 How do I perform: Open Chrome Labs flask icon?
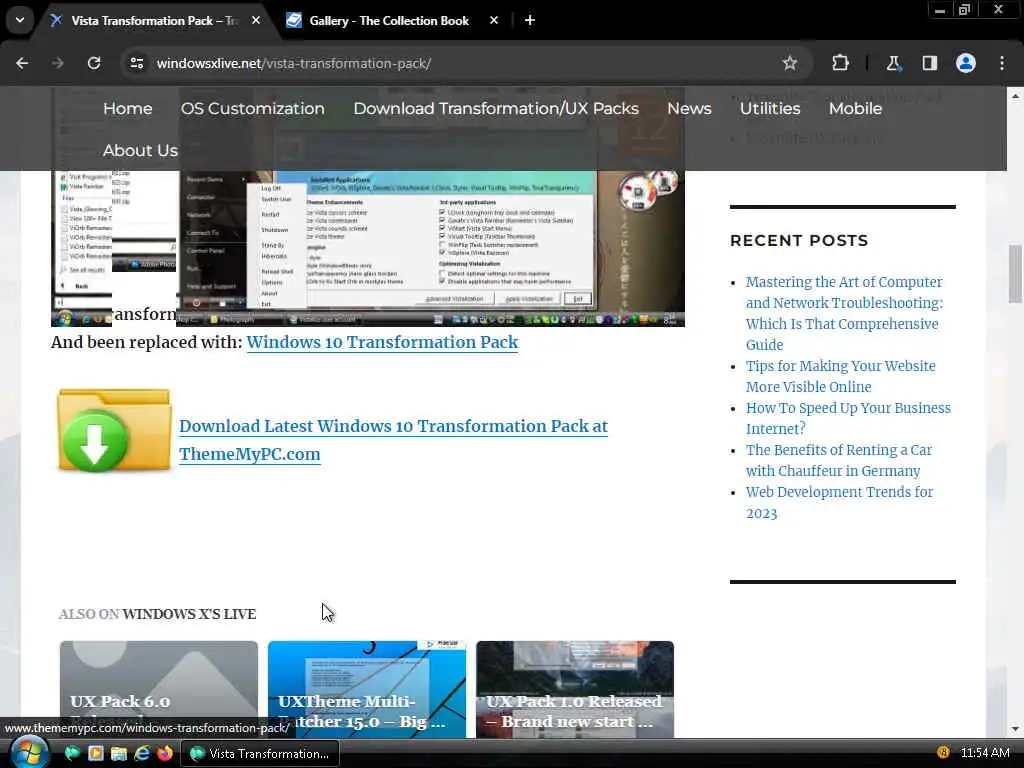click(893, 63)
